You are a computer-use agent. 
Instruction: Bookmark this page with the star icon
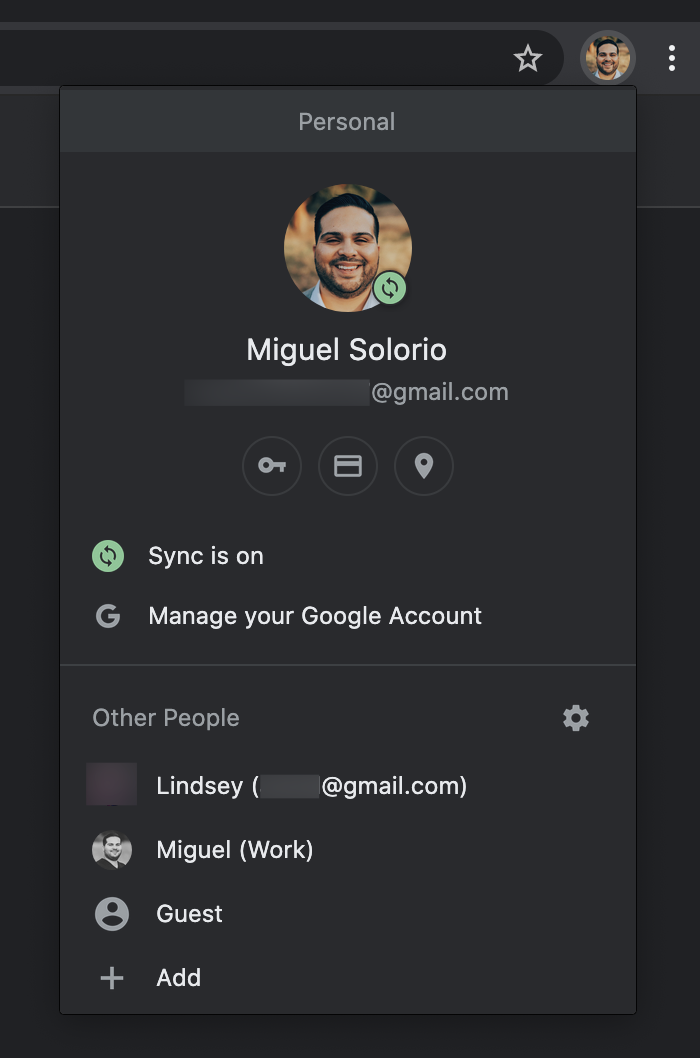point(528,58)
